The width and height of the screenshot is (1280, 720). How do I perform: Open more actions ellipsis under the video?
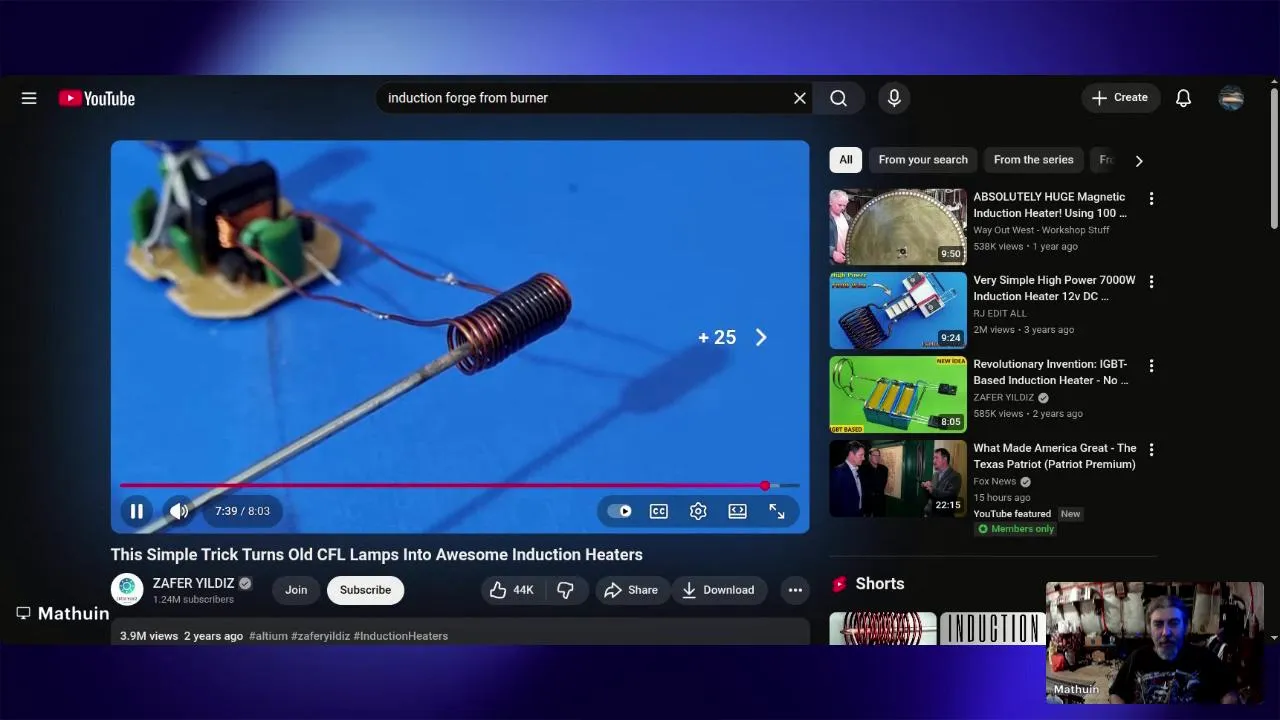(795, 590)
